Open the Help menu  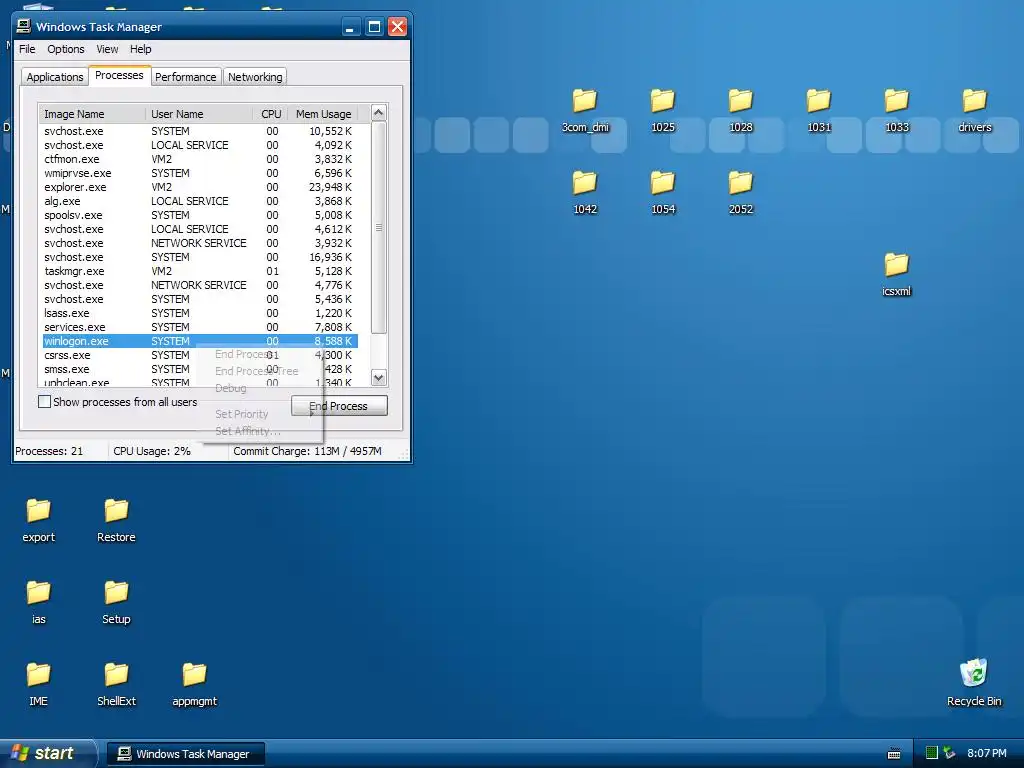coord(140,49)
